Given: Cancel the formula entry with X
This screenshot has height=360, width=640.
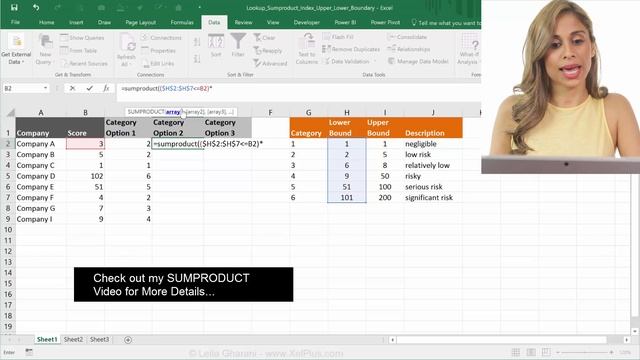Looking at the screenshot, I should (72, 88).
